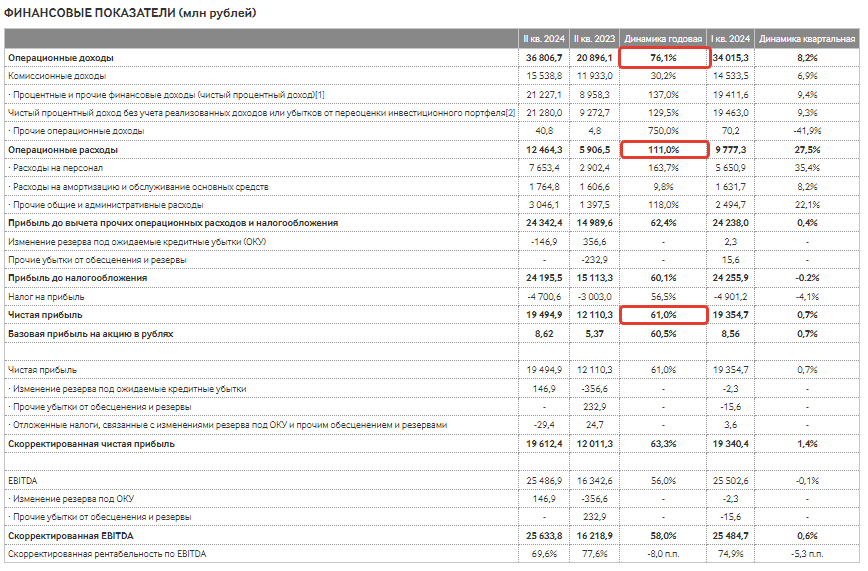Select the 30,2% yearly dynamics cell

[x=663, y=76]
